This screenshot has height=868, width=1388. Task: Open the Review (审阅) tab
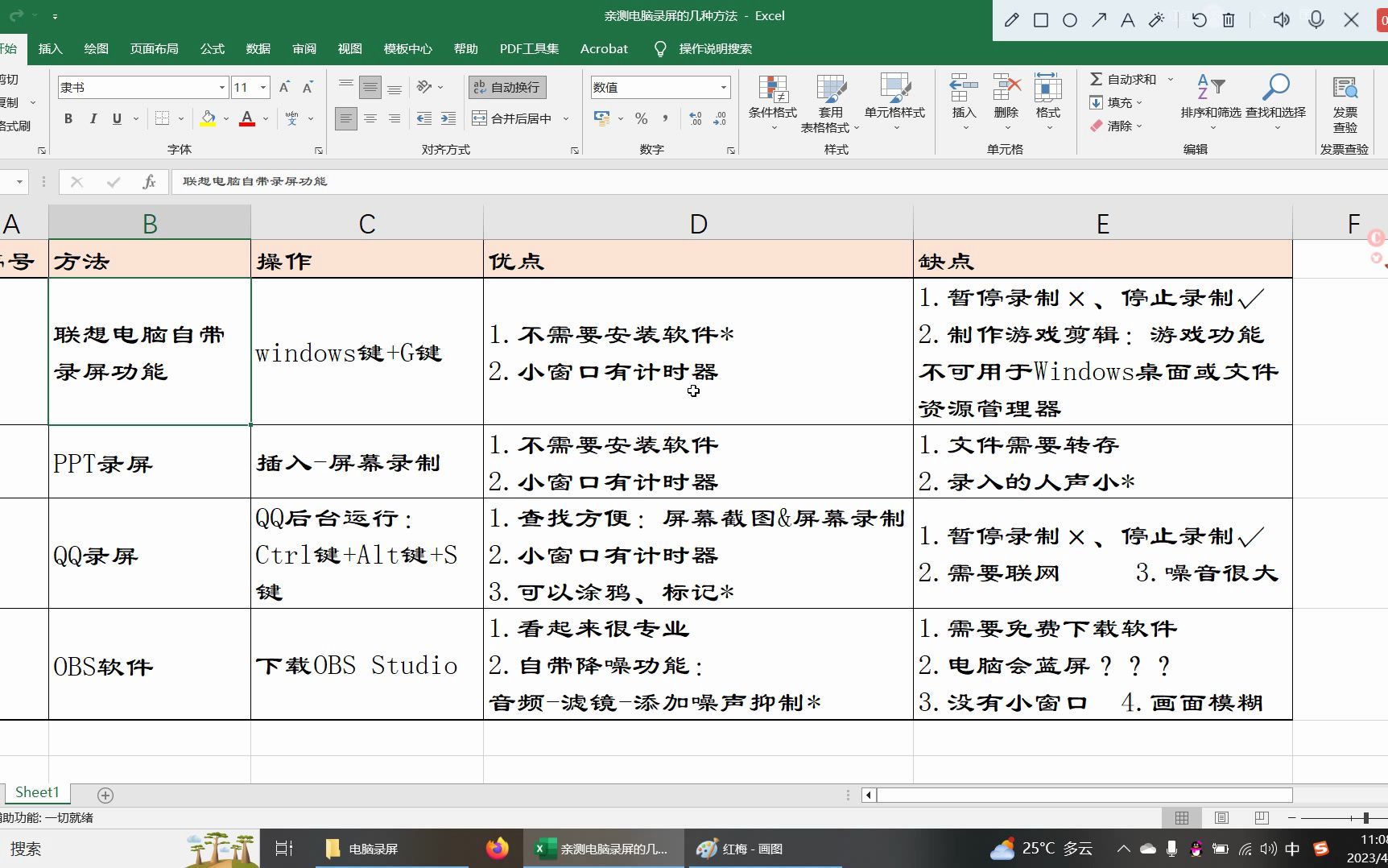click(304, 49)
